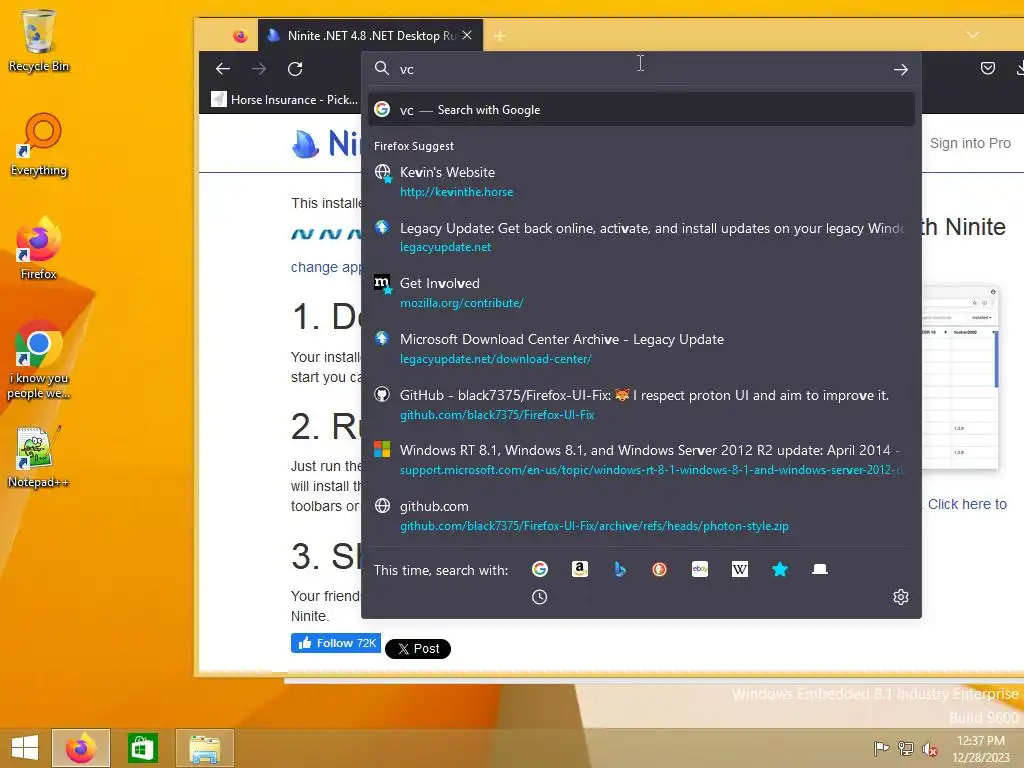
Task: Click the Firefox pinned tab
Action: click(x=240, y=36)
